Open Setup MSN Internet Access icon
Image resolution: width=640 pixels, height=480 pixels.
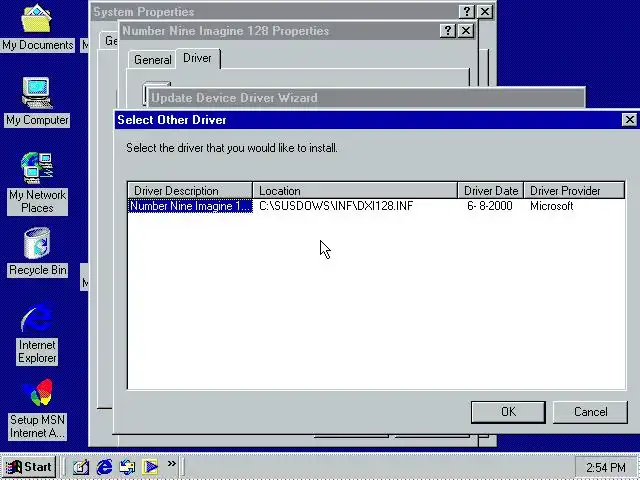click(37, 409)
